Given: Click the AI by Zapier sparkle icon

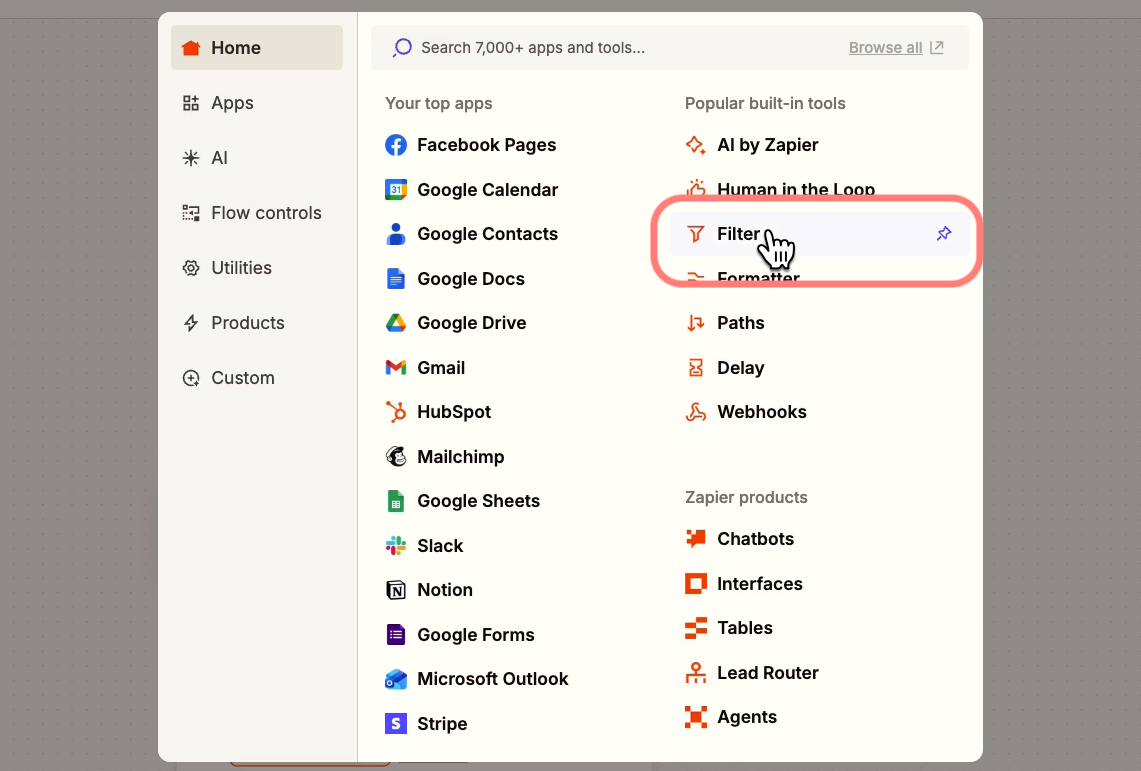Looking at the screenshot, I should [x=696, y=145].
